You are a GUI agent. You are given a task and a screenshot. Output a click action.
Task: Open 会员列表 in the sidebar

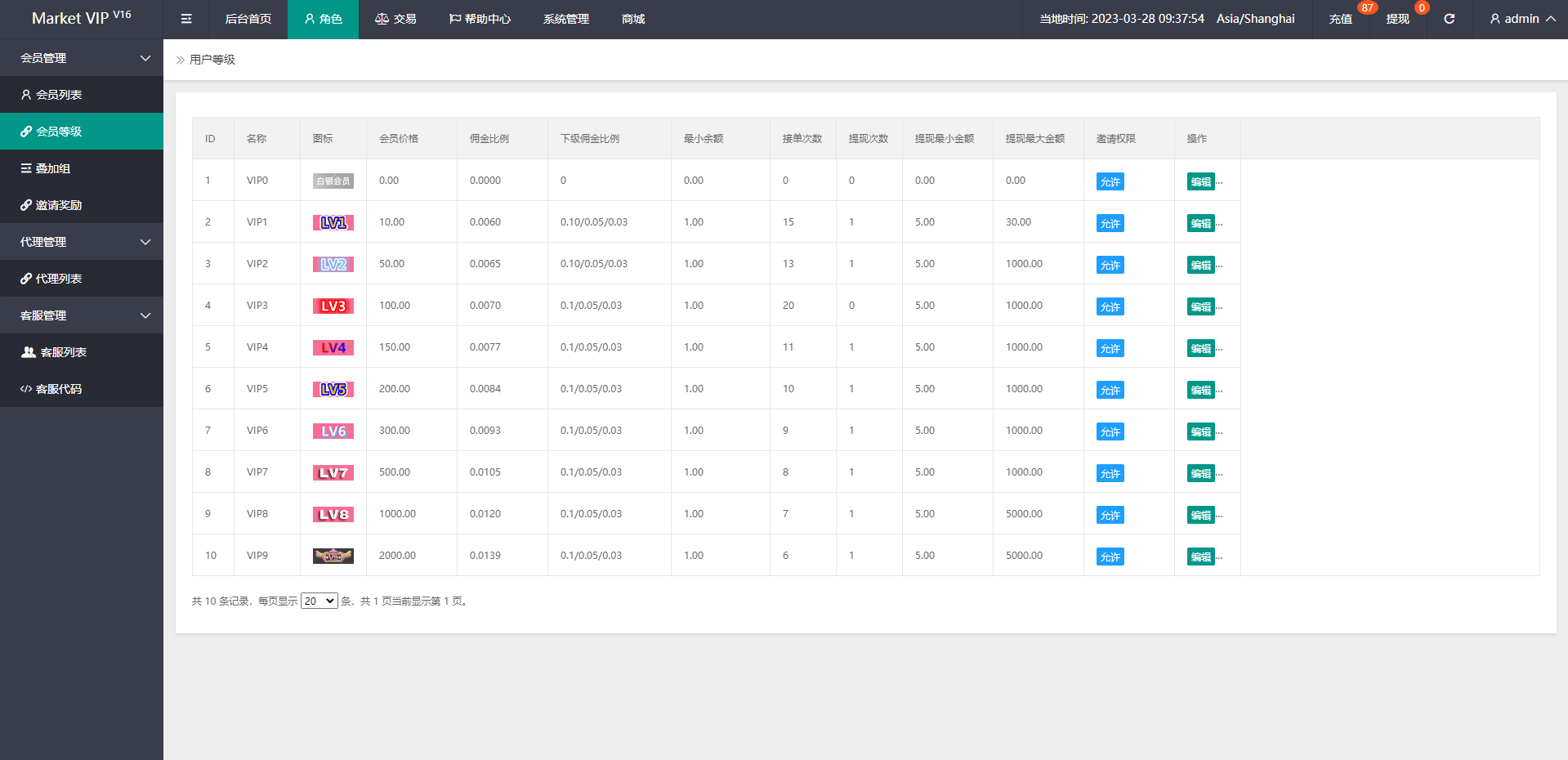59,95
